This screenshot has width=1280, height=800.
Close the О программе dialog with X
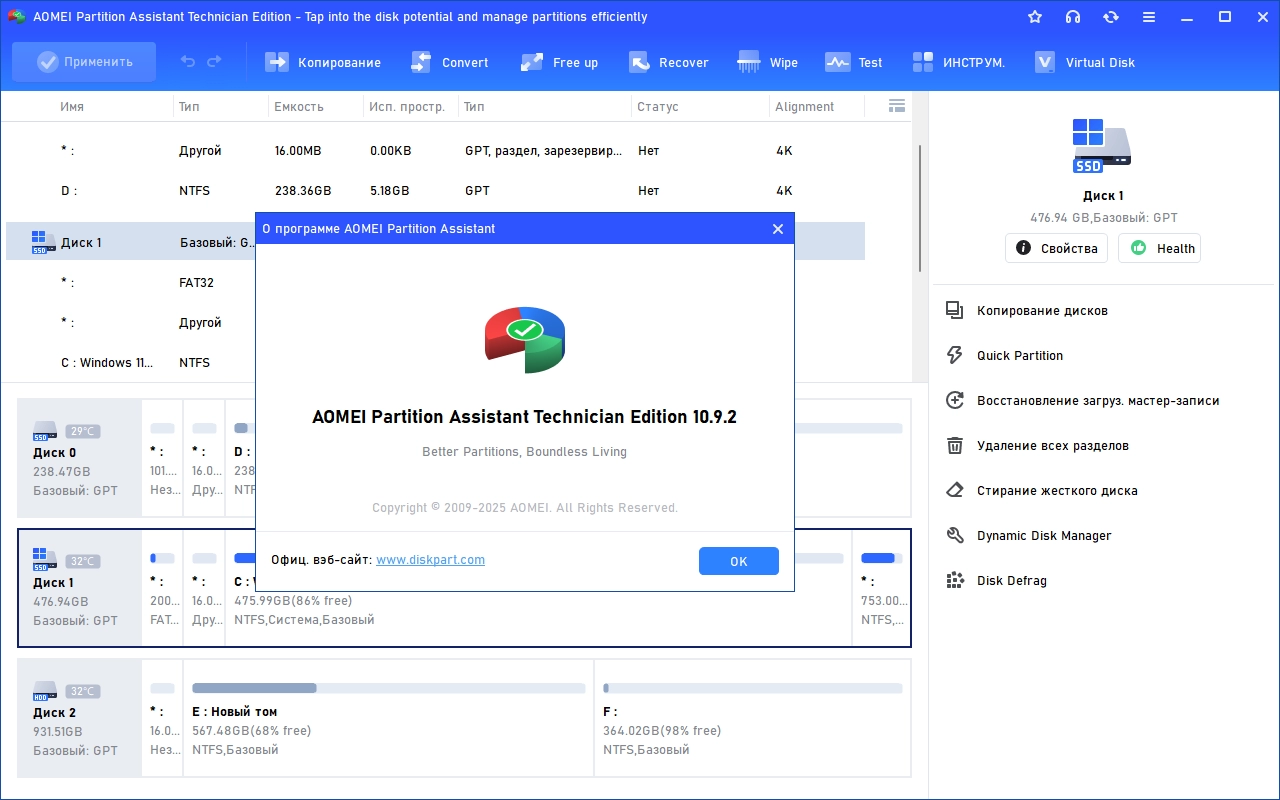tap(778, 229)
